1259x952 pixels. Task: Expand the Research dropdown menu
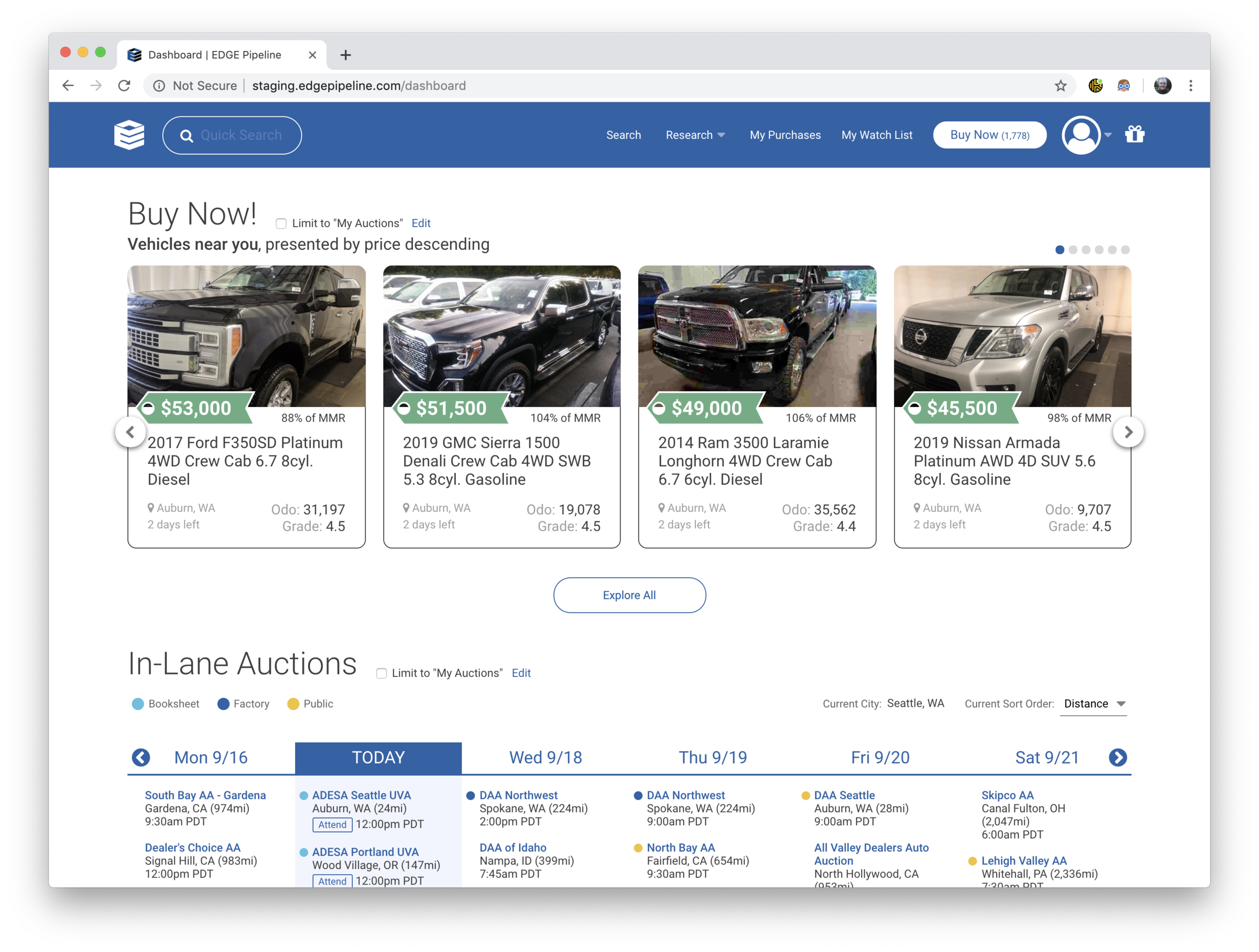click(695, 135)
